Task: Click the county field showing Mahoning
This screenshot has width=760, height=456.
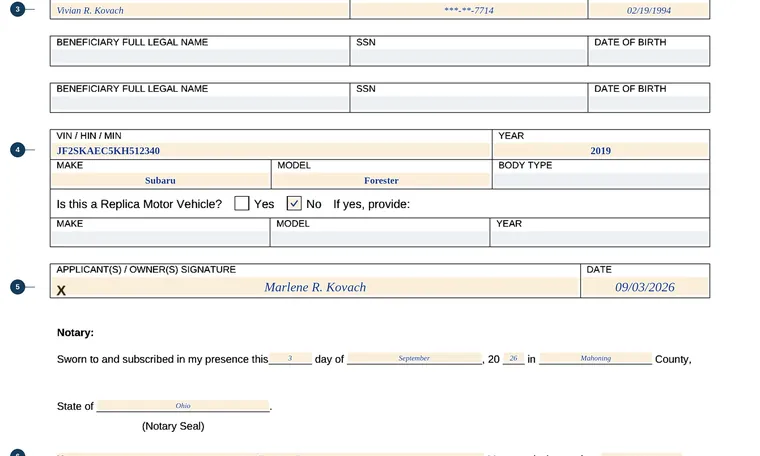Action: pyautogui.click(x=596, y=358)
